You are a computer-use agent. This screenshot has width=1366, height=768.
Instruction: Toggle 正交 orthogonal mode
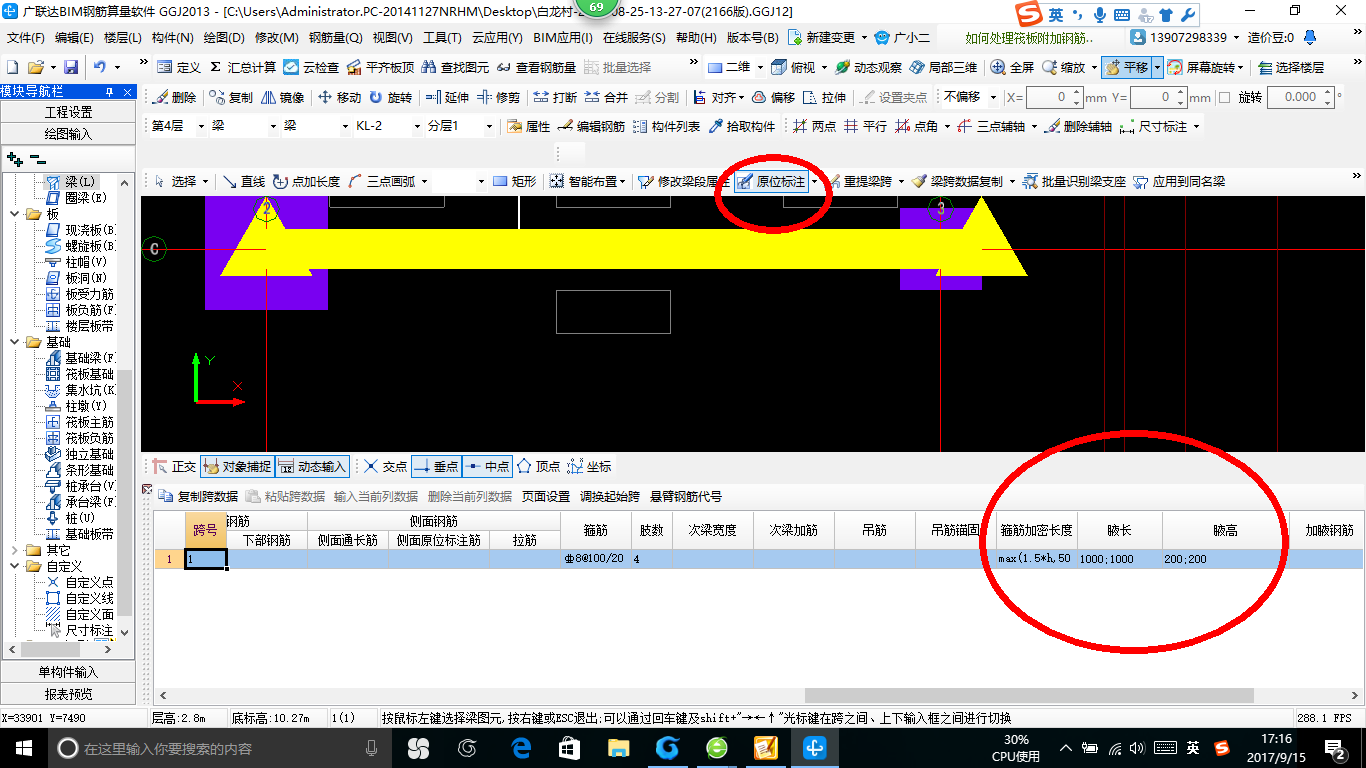174,466
